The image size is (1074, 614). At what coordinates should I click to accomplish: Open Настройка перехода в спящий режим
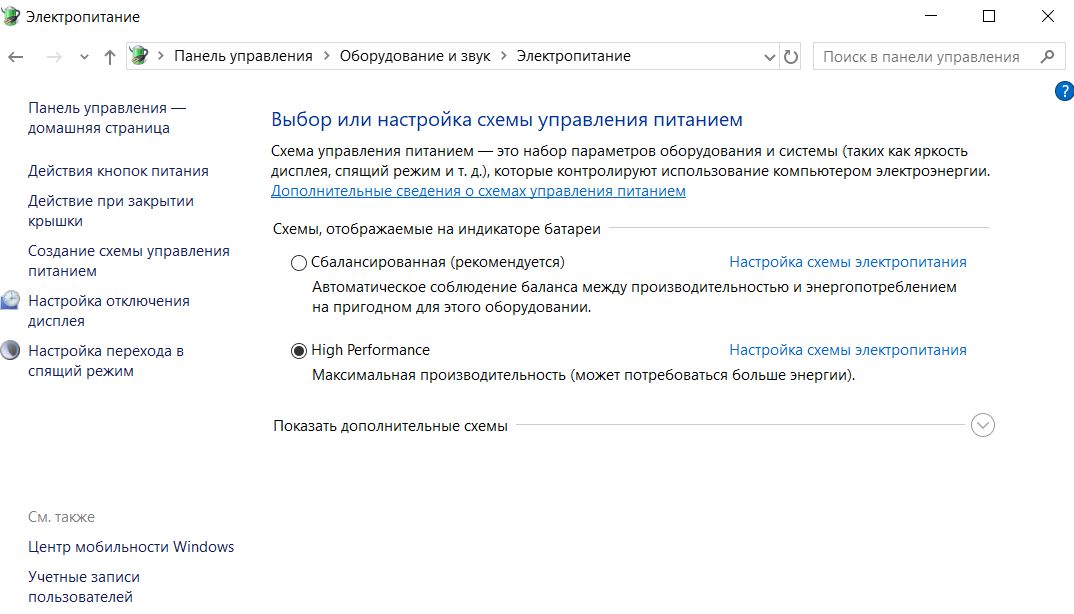point(106,361)
